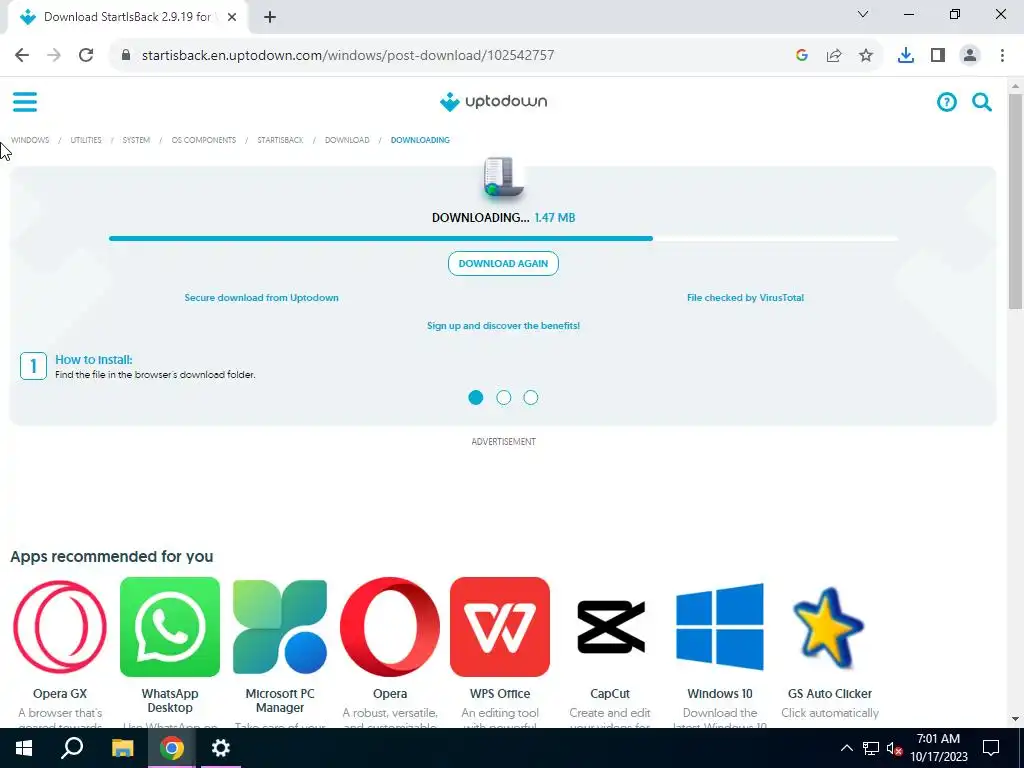Image resolution: width=1024 pixels, height=768 pixels.
Task: View site security lock info
Action: tap(126, 55)
